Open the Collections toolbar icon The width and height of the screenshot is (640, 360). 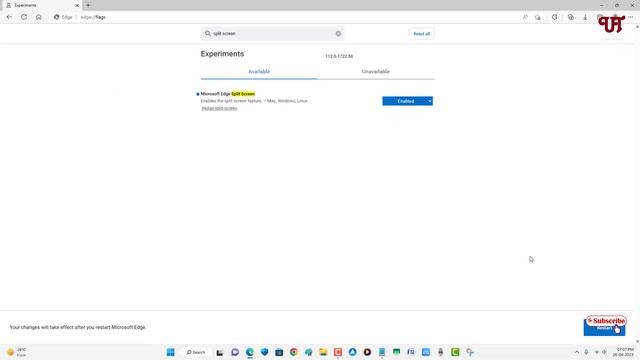click(571, 17)
